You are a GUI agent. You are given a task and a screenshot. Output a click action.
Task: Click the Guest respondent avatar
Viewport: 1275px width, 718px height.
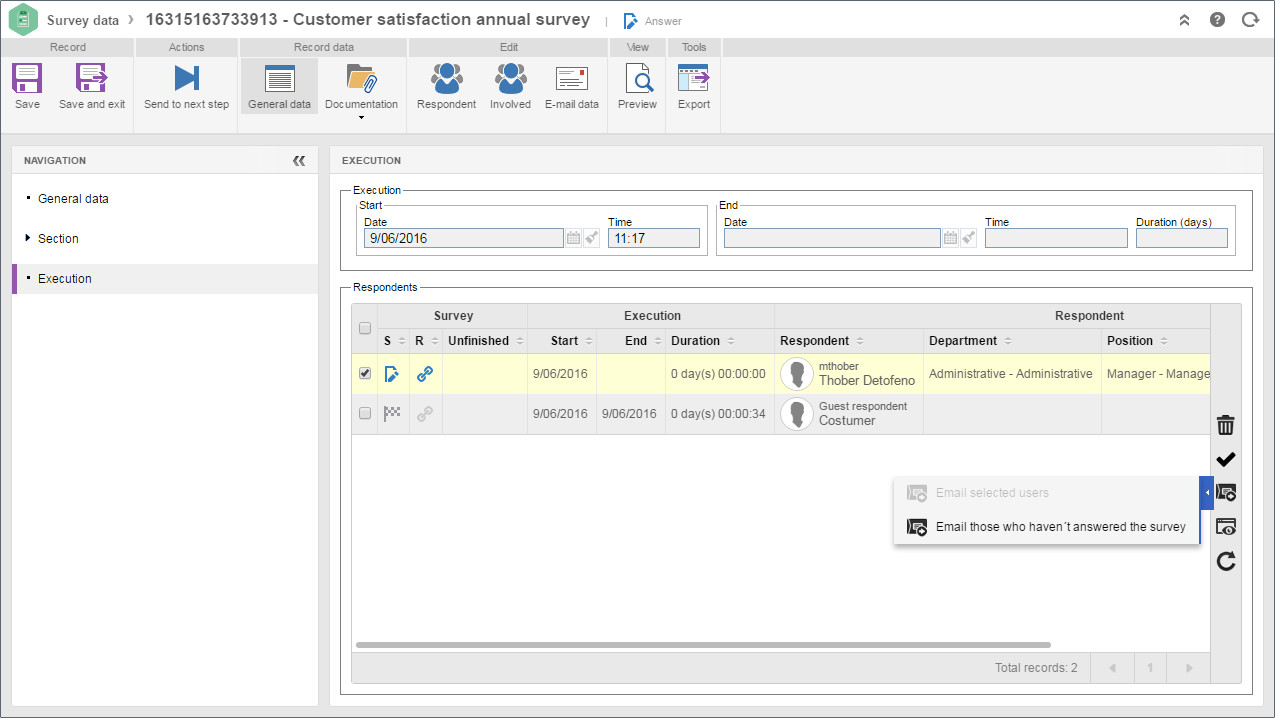(797, 414)
